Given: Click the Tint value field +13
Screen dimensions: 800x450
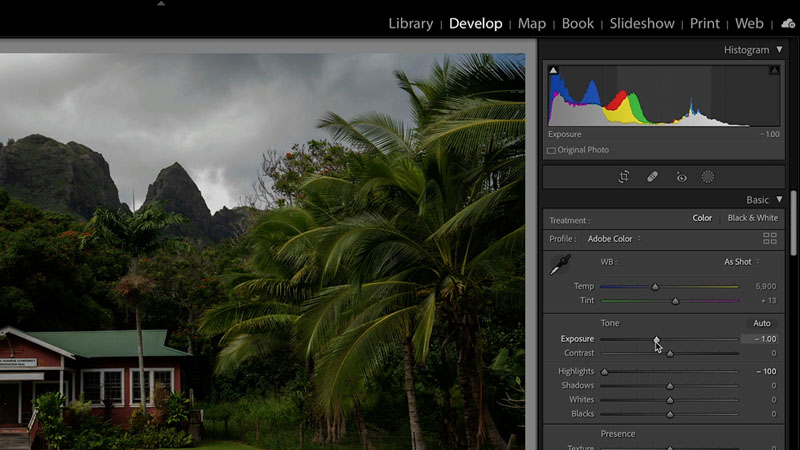Looking at the screenshot, I should pyautogui.click(x=768, y=301).
